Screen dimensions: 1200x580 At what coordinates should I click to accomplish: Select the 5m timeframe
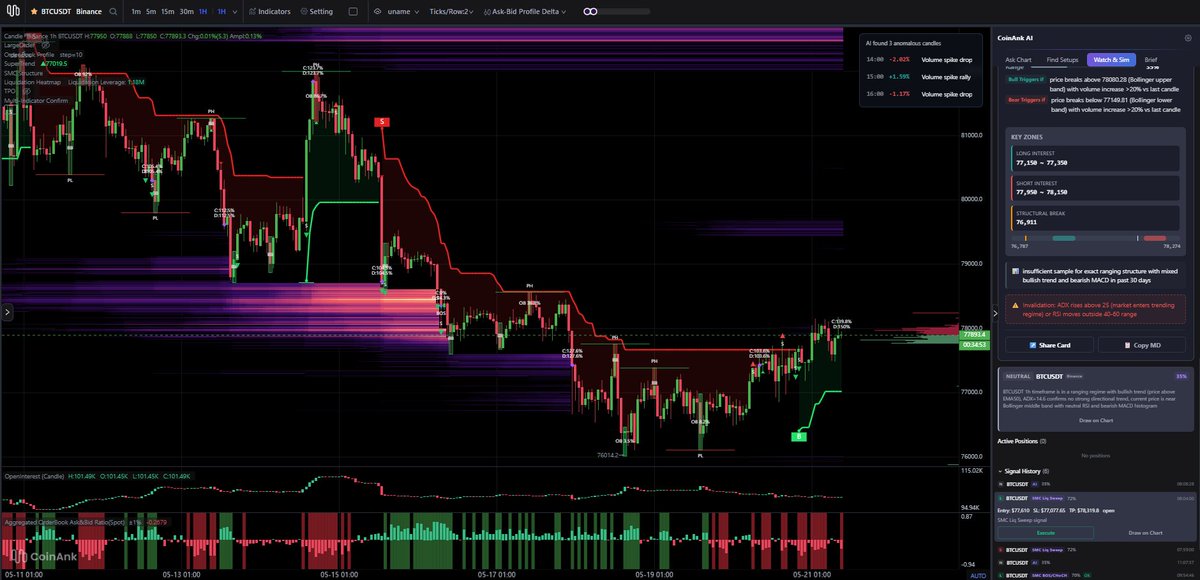pyautogui.click(x=151, y=11)
